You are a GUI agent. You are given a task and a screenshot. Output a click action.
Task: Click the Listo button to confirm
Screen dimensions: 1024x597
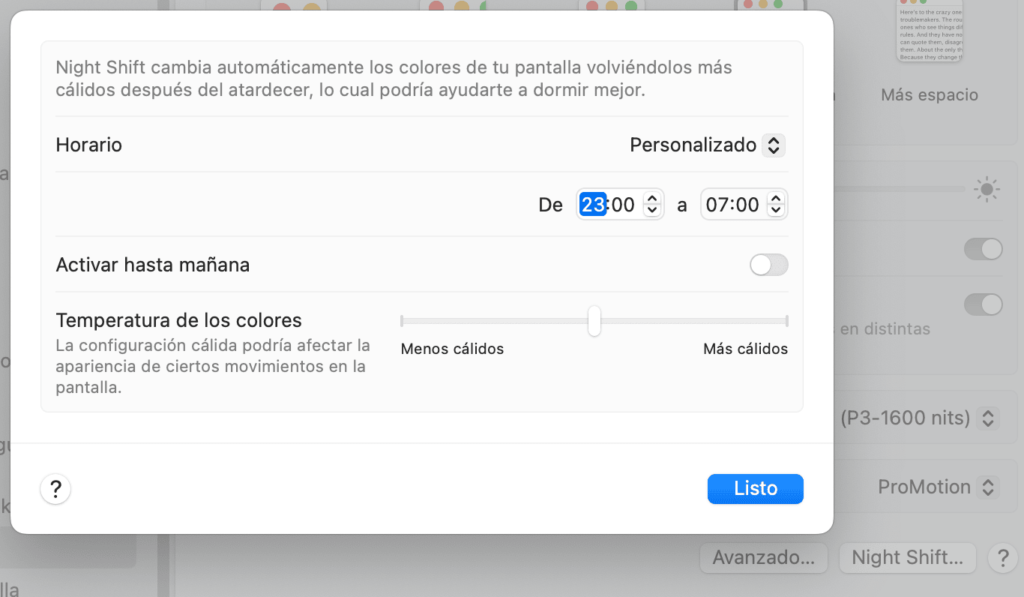click(755, 488)
